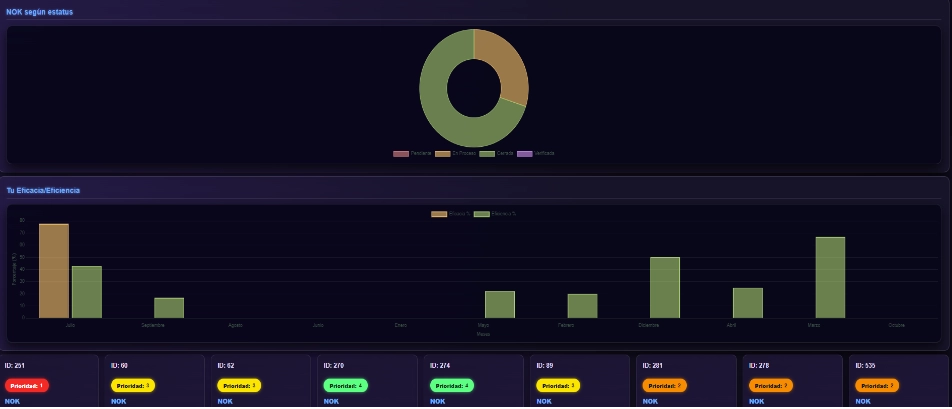Open the NOK link on card ID 535
952x409 pixels.
pos(862,401)
